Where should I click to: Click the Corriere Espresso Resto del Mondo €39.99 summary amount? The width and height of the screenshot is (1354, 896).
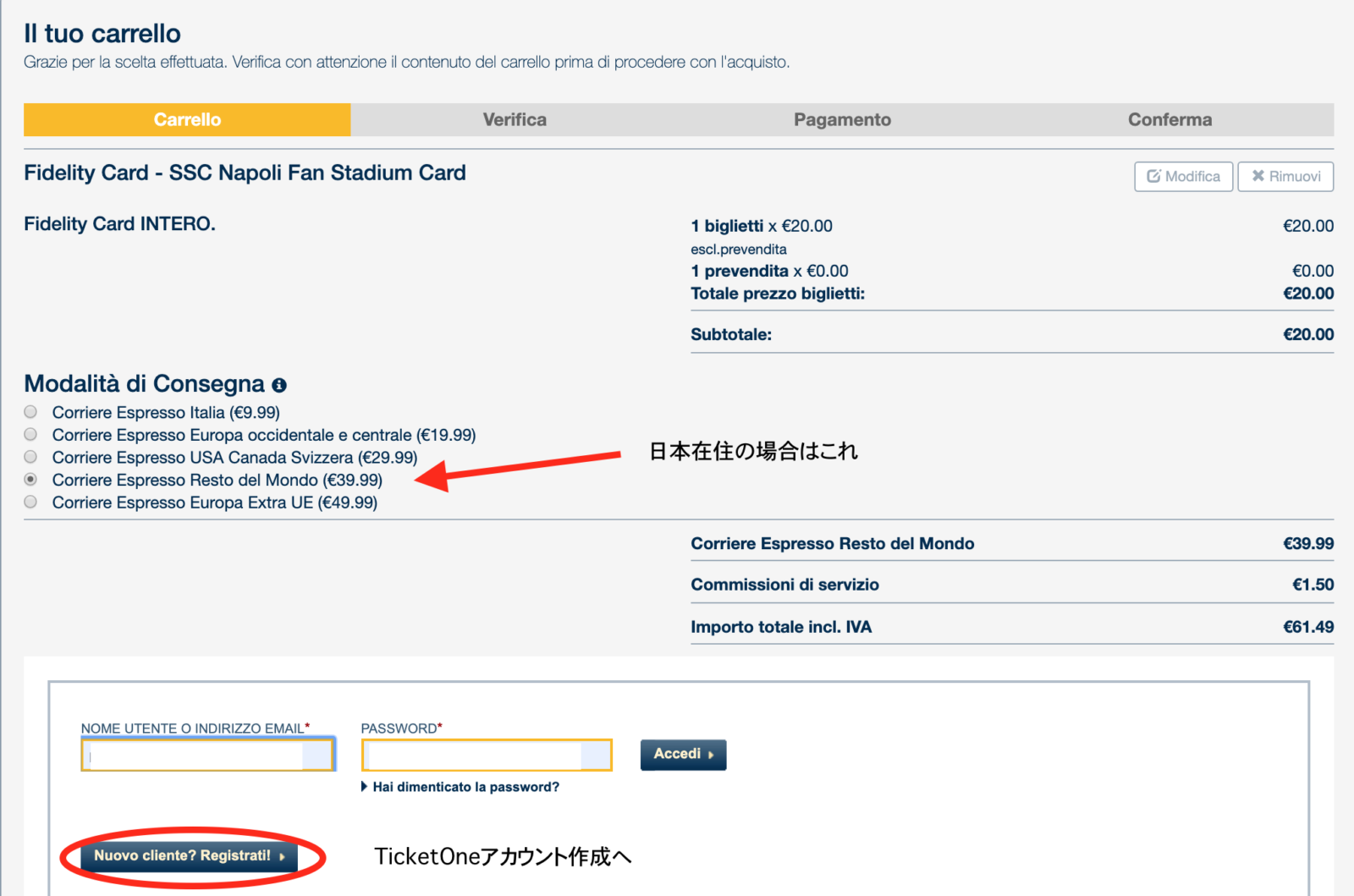[1308, 544]
